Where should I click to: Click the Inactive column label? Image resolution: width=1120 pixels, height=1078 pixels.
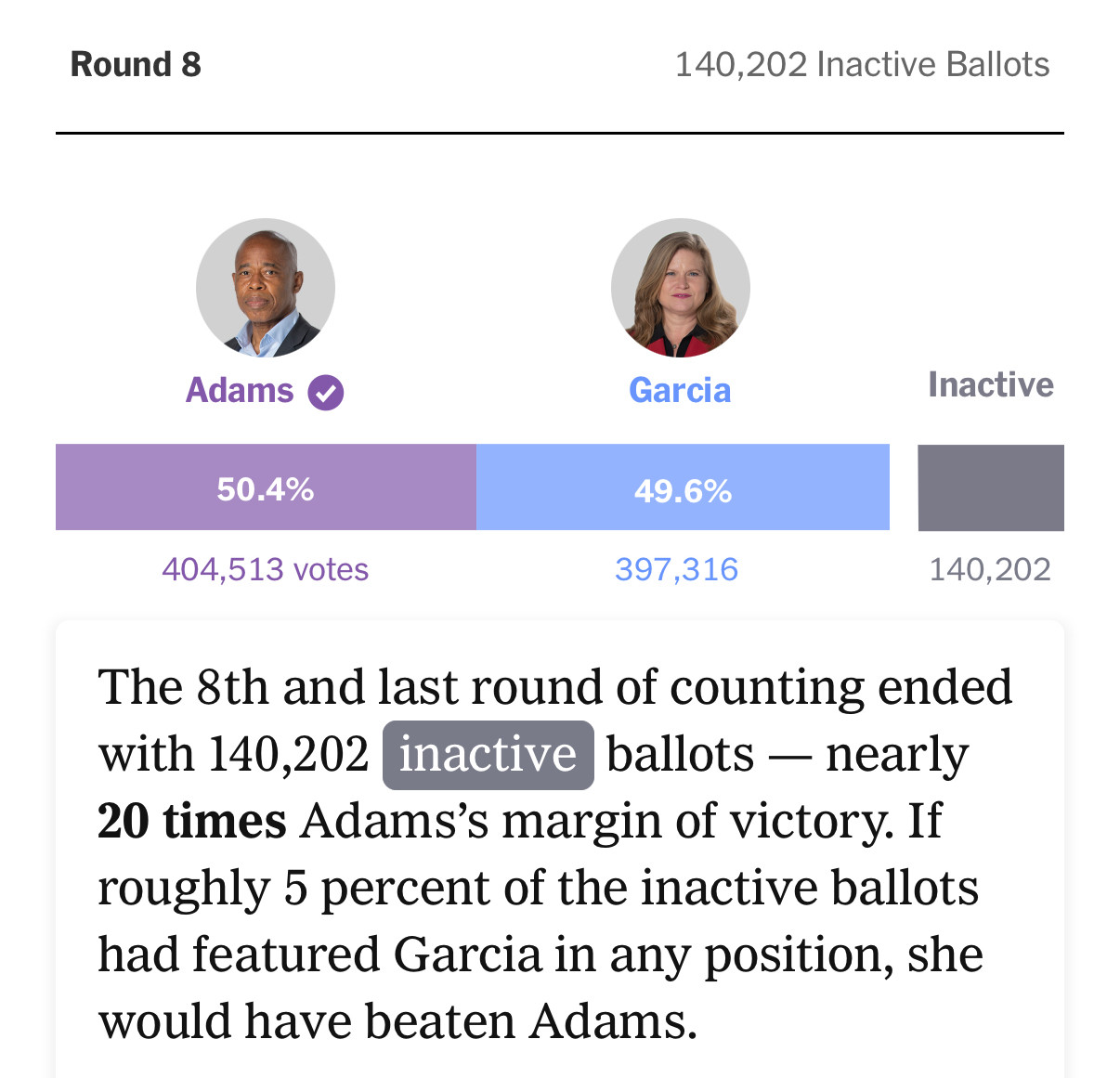tap(991, 385)
